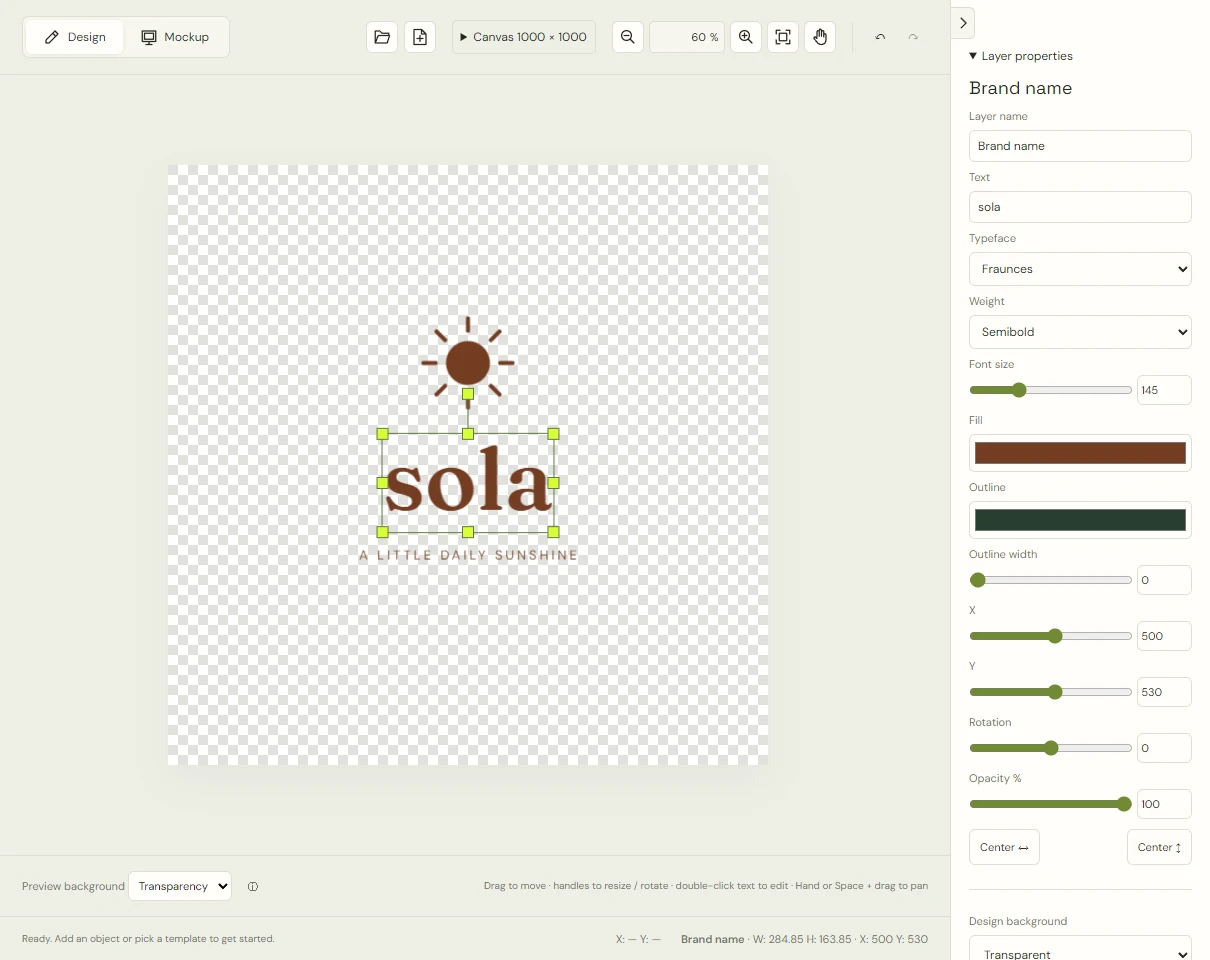
Task: Click the Center vertically button
Action: point(1159,847)
